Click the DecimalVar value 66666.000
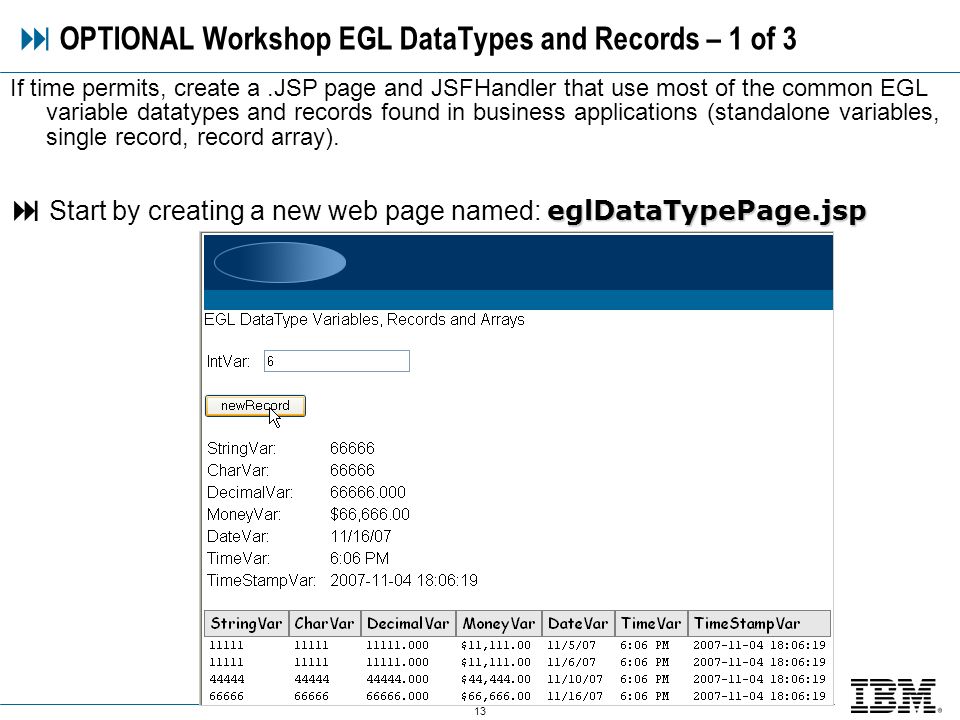The image size is (960, 720). 367,492
